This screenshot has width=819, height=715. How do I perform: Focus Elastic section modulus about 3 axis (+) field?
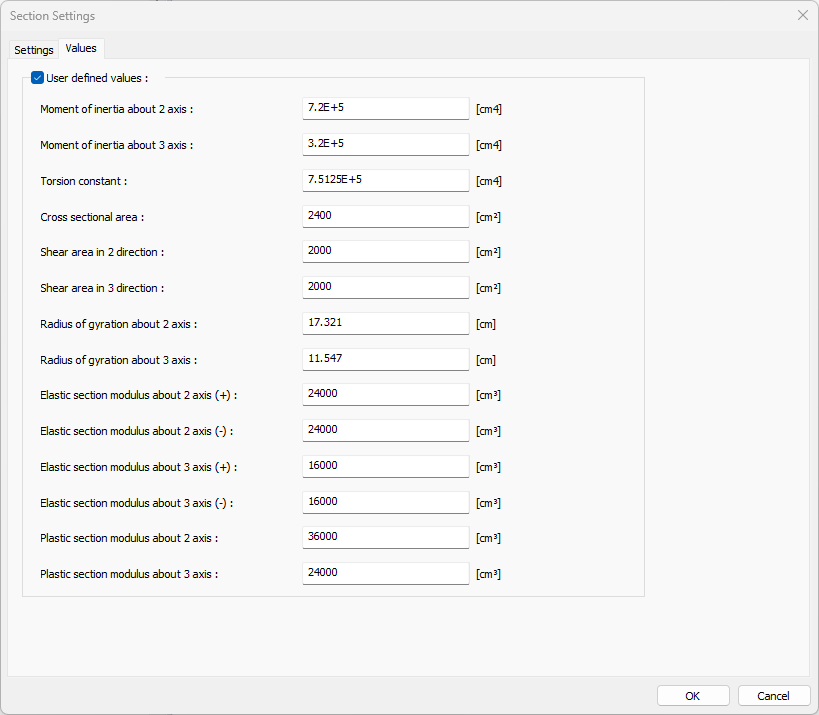point(385,466)
